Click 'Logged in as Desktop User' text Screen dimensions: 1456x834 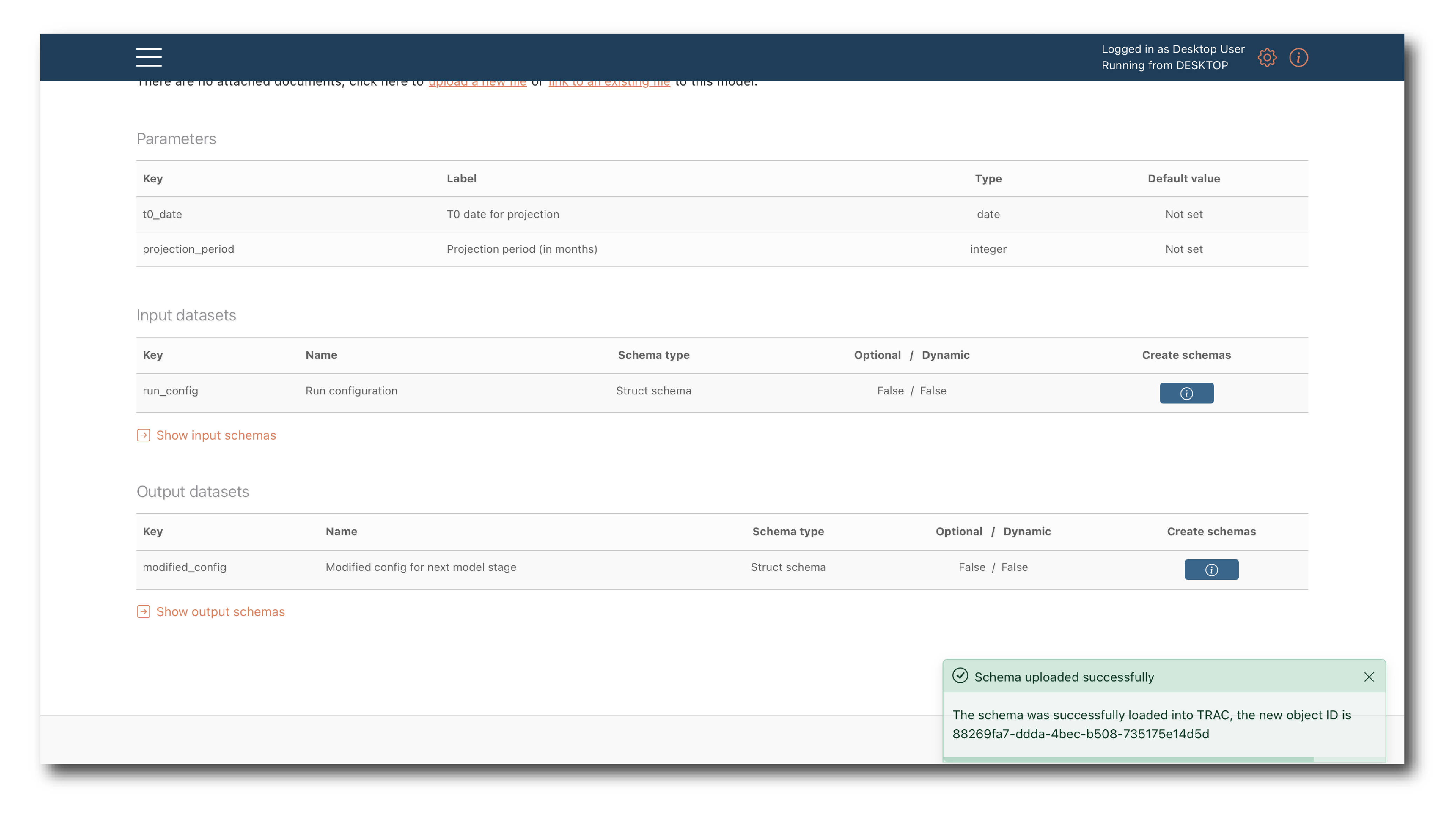pos(1172,49)
